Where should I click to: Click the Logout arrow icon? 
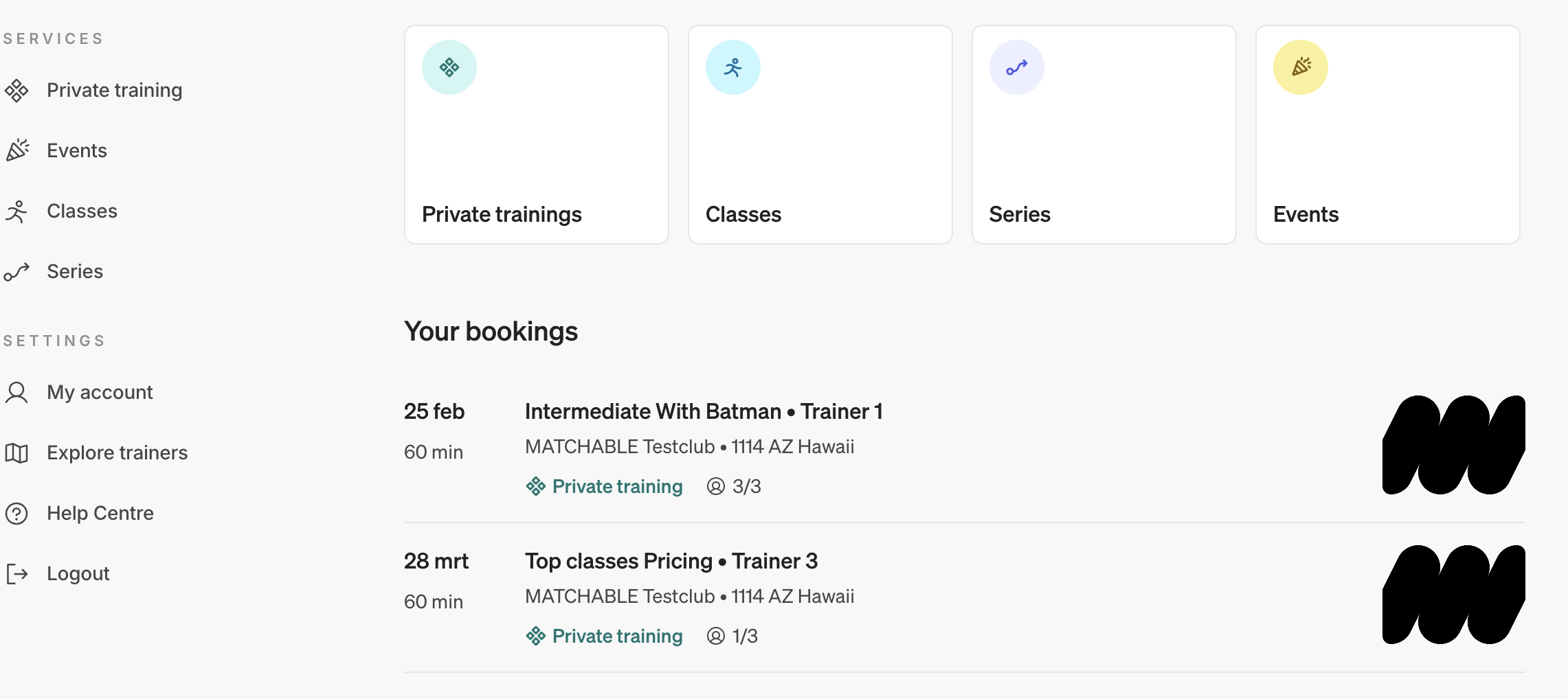click(x=16, y=574)
